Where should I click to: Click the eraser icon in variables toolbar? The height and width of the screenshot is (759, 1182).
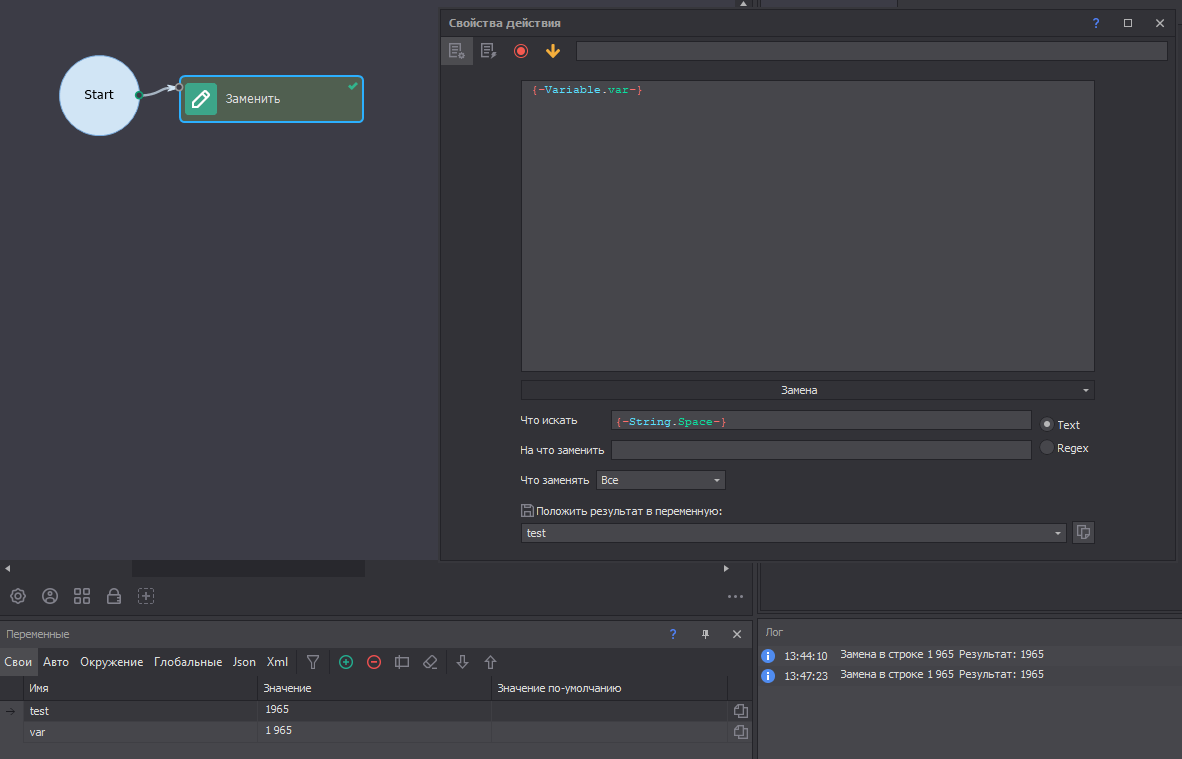pyautogui.click(x=430, y=662)
